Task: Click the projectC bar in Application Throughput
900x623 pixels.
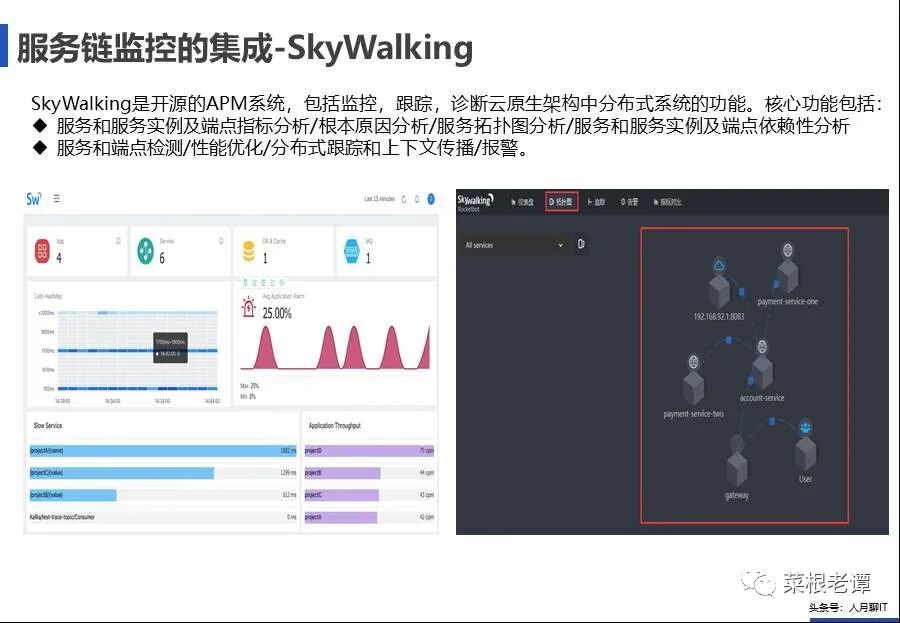Action: coord(342,495)
